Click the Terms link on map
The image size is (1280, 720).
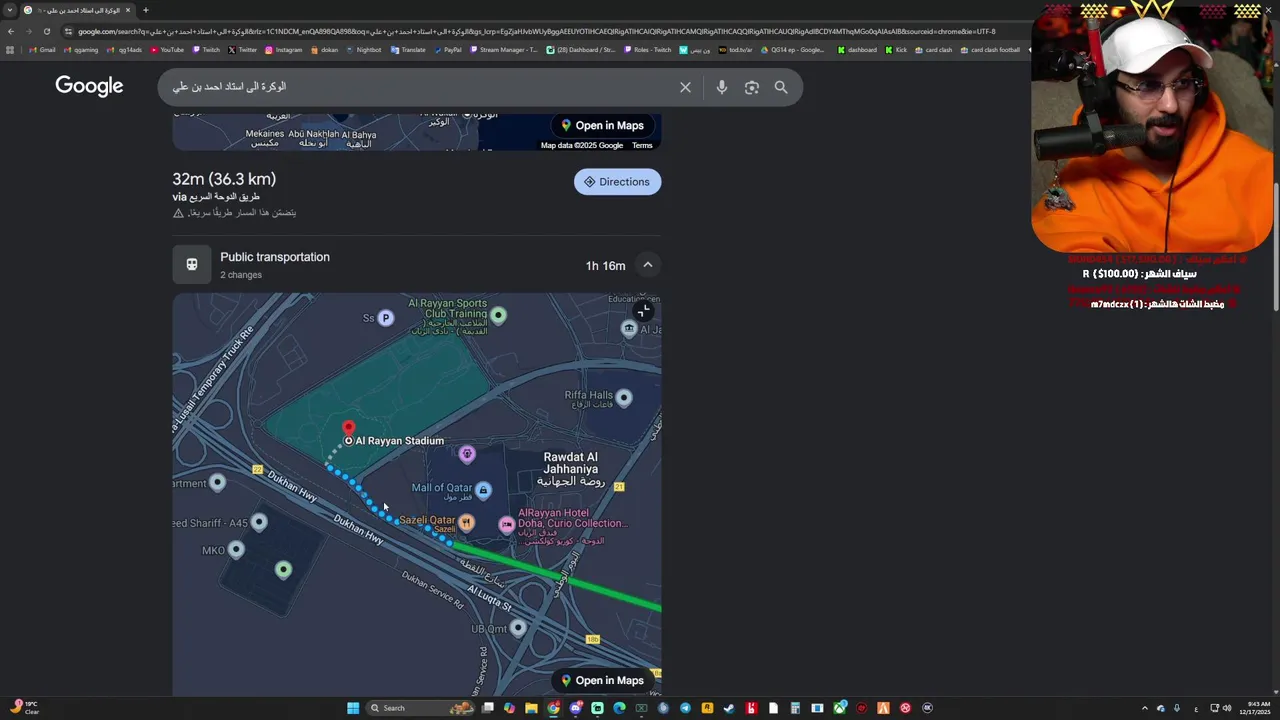click(x=642, y=145)
